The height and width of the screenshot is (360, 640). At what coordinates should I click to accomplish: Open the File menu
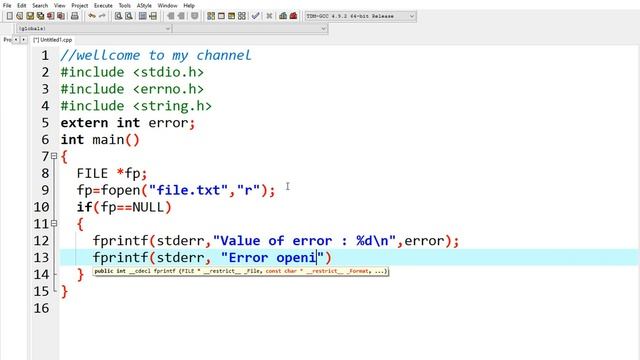[x=7, y=5]
